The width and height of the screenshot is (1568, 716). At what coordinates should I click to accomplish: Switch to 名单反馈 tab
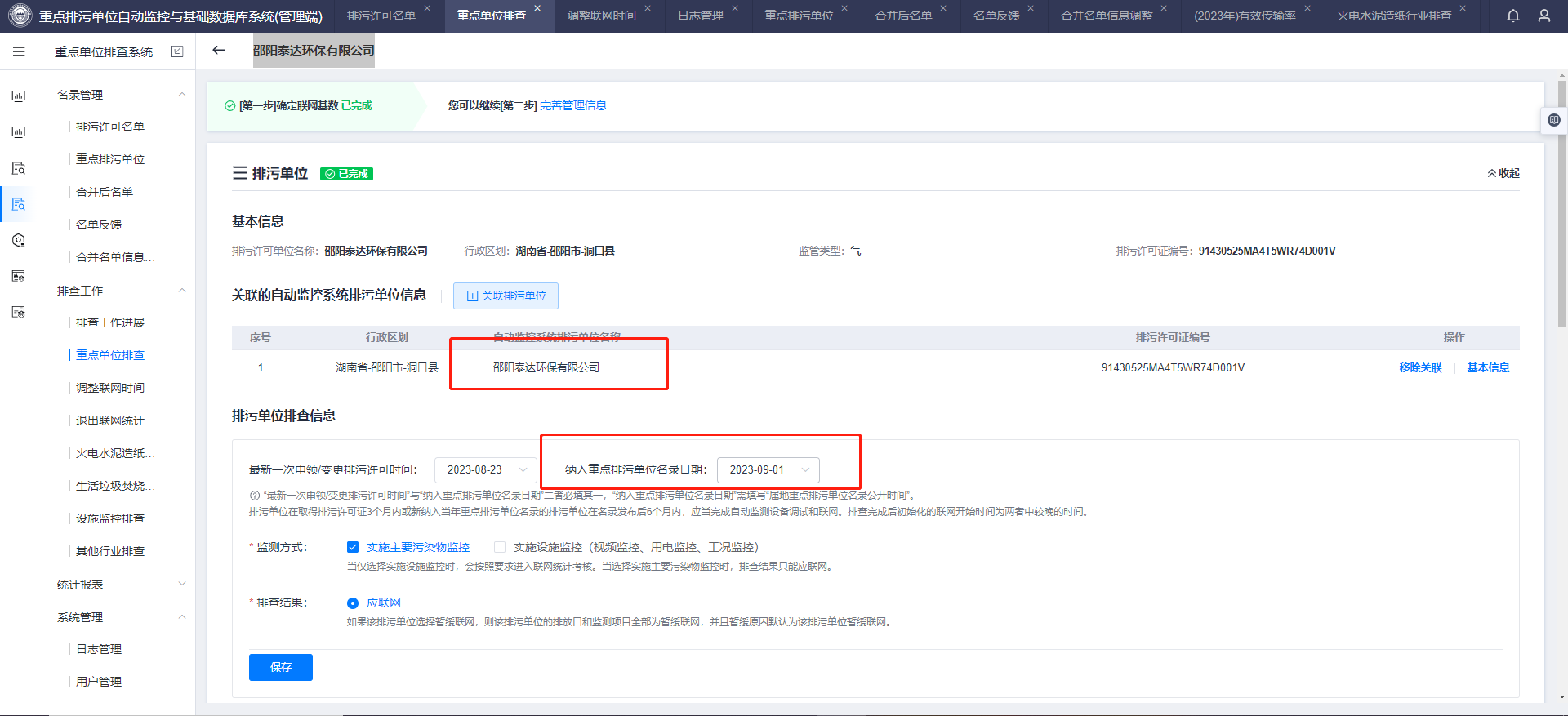996,16
